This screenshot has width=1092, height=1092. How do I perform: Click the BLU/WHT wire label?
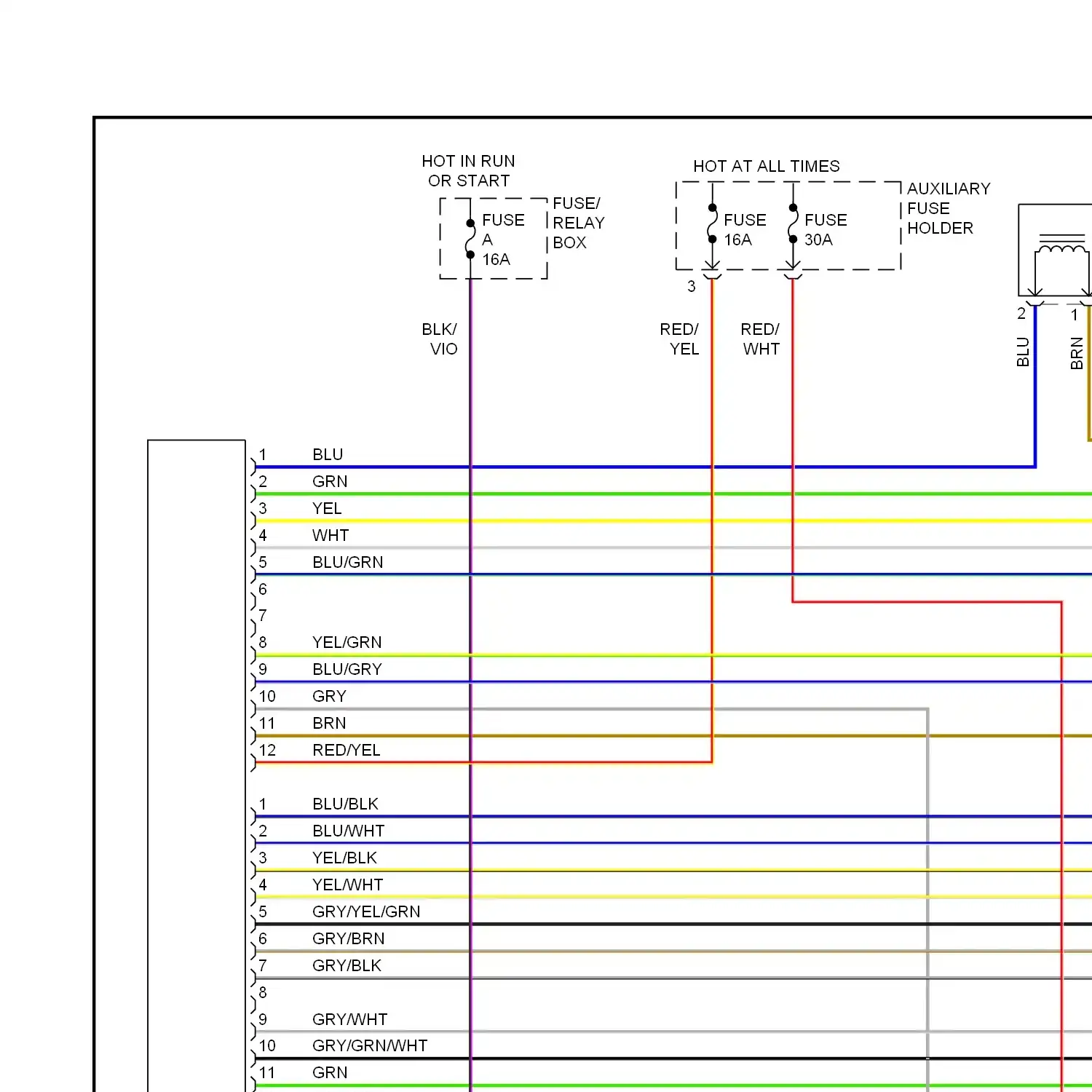pyautogui.click(x=348, y=831)
